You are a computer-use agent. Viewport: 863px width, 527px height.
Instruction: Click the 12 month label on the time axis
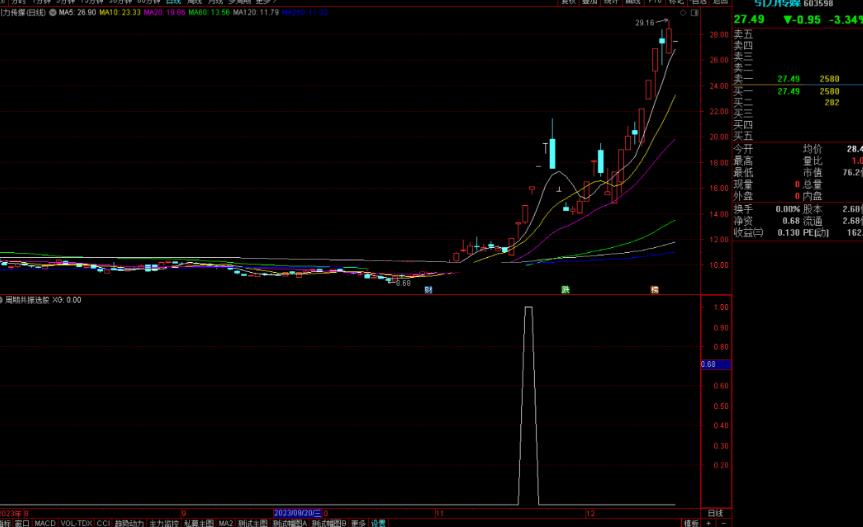pos(590,513)
